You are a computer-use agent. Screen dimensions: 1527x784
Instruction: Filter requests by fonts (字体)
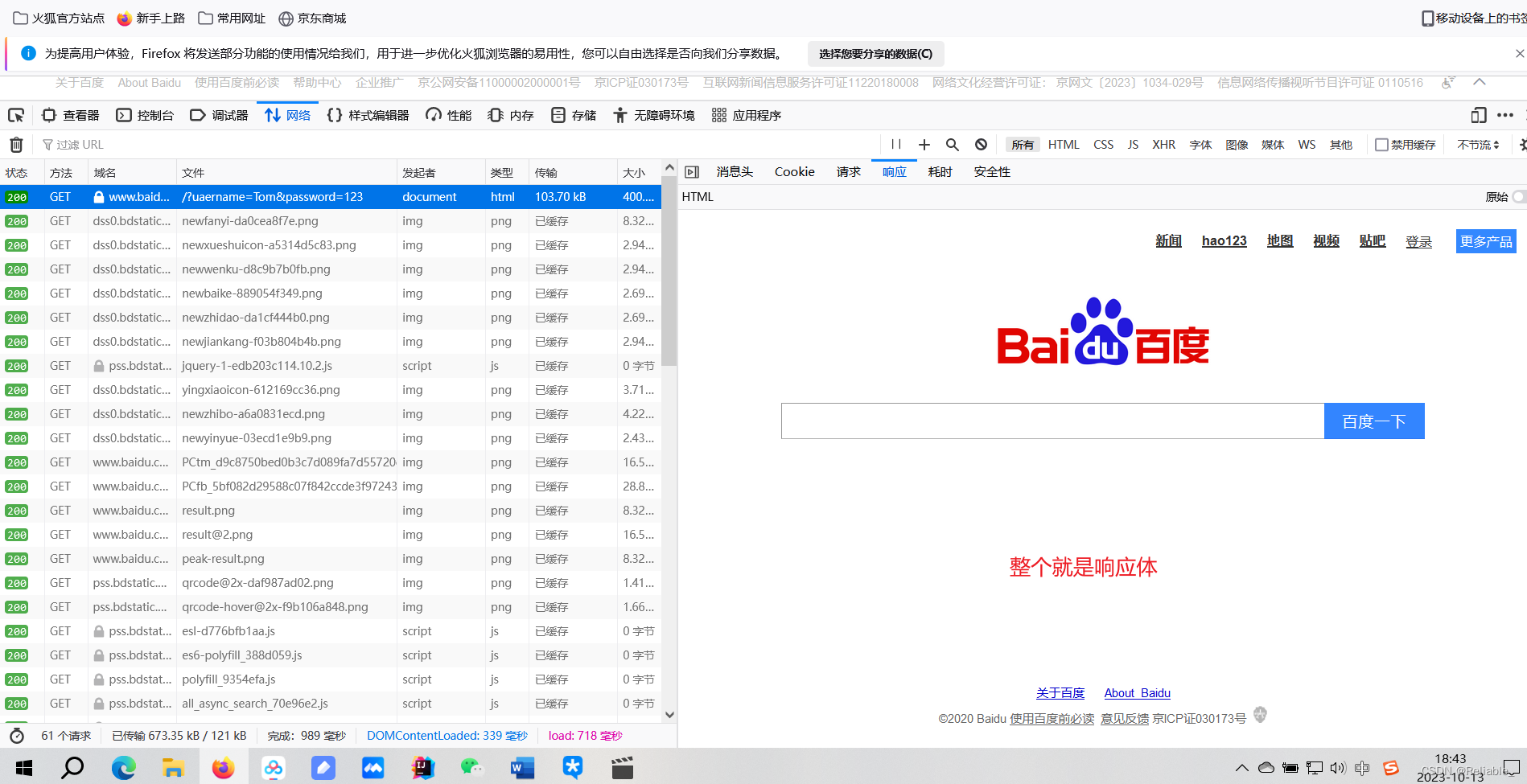pos(1201,145)
